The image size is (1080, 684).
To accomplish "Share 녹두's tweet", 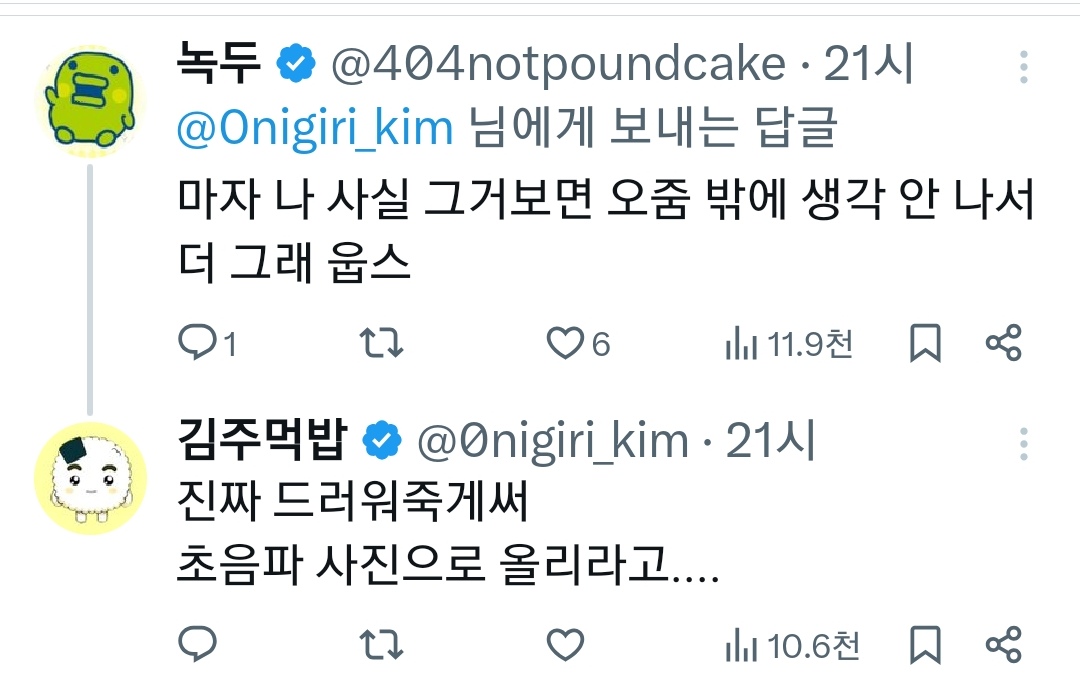I will tap(1003, 344).
